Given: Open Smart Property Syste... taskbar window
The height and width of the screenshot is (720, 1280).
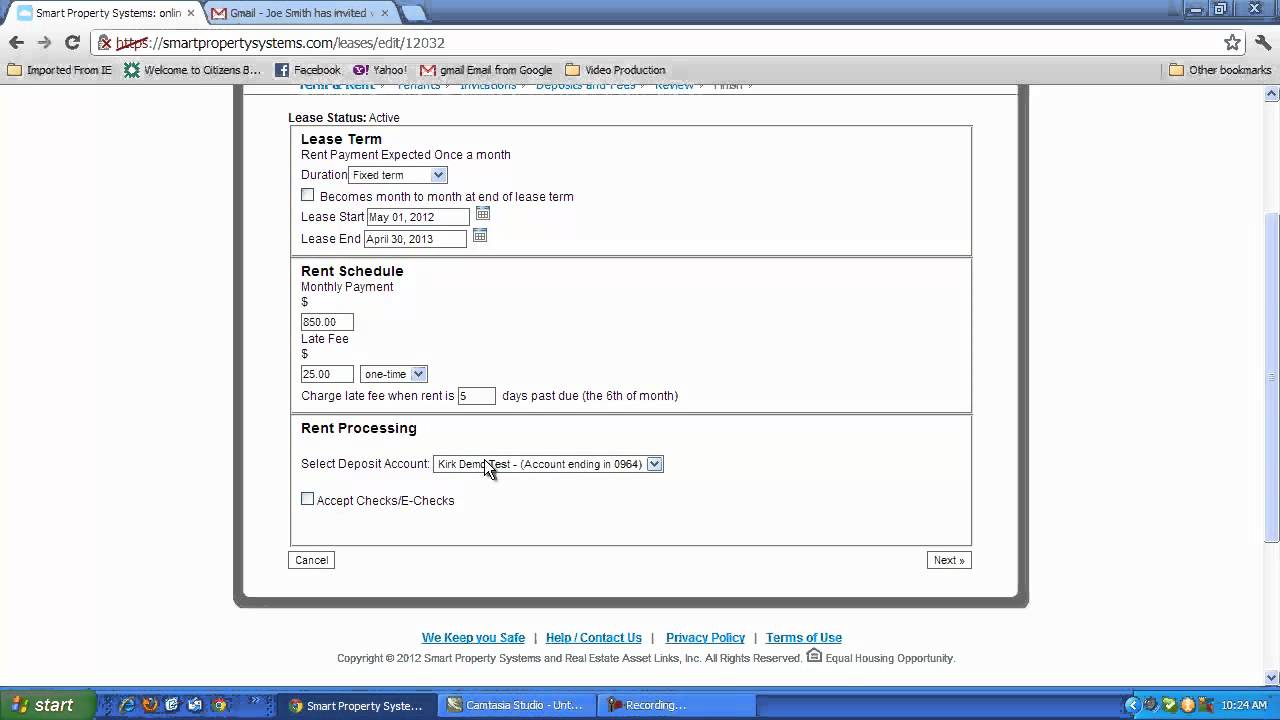Looking at the screenshot, I should coord(356,705).
